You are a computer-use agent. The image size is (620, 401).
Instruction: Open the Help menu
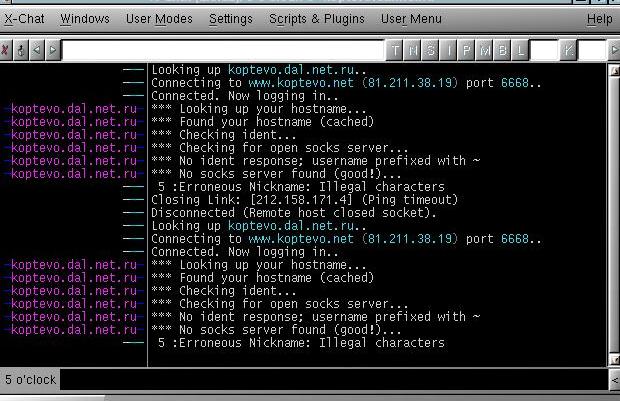click(599, 19)
